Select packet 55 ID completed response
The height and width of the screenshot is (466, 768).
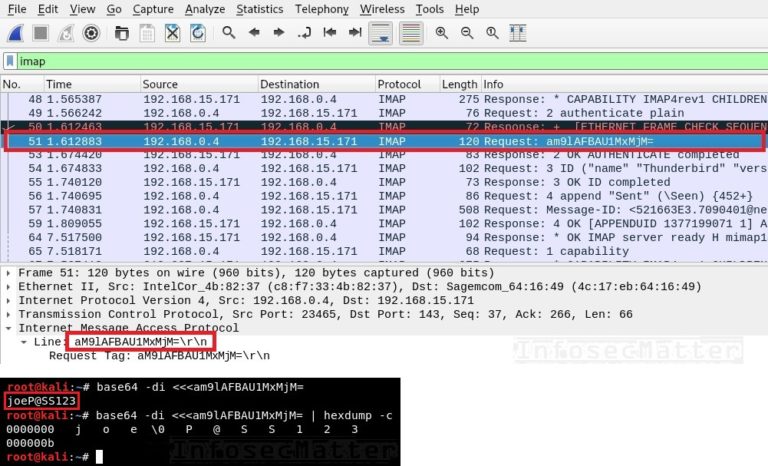384,182
